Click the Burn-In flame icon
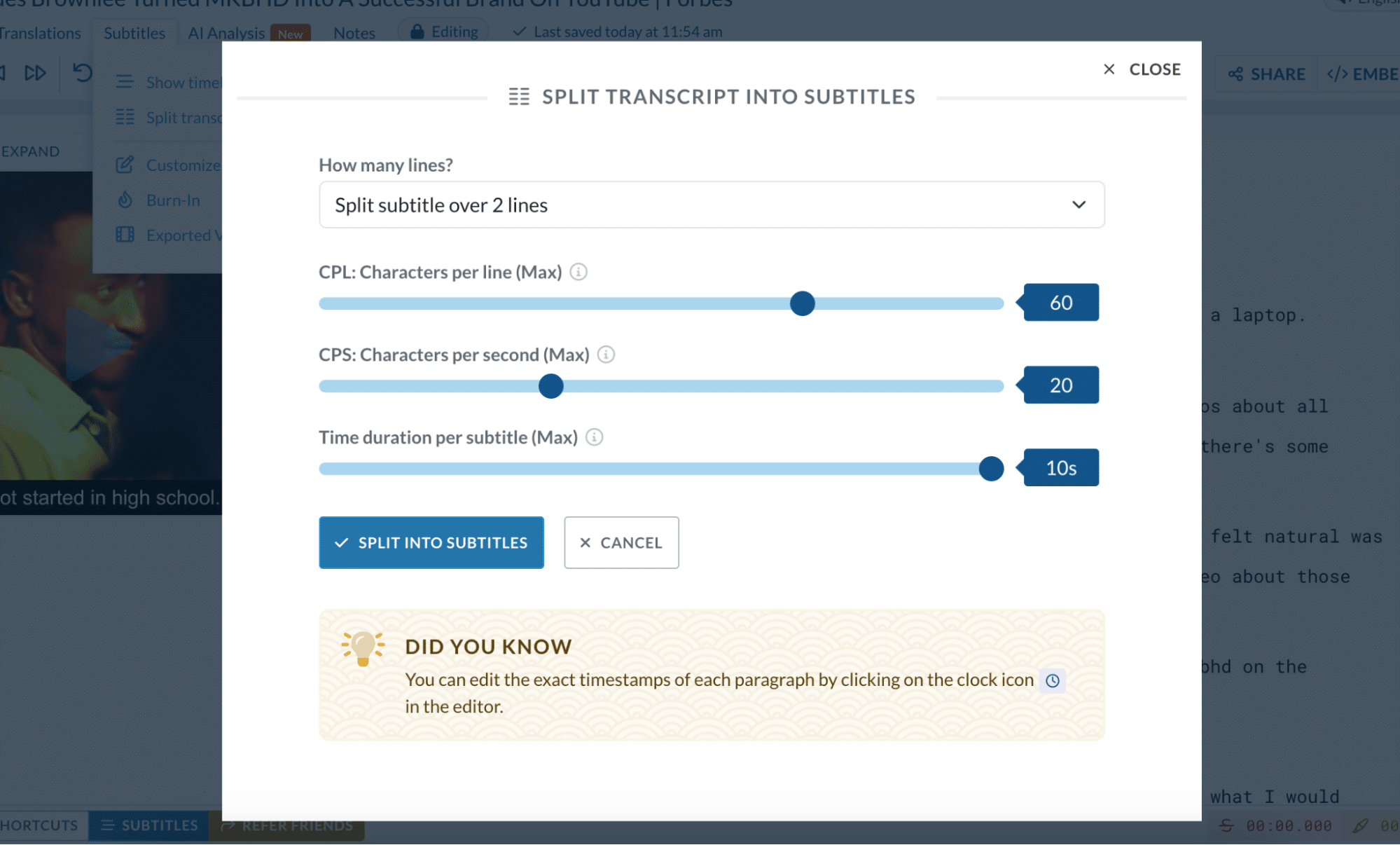Viewport: 1400px width, 845px height. coord(125,200)
